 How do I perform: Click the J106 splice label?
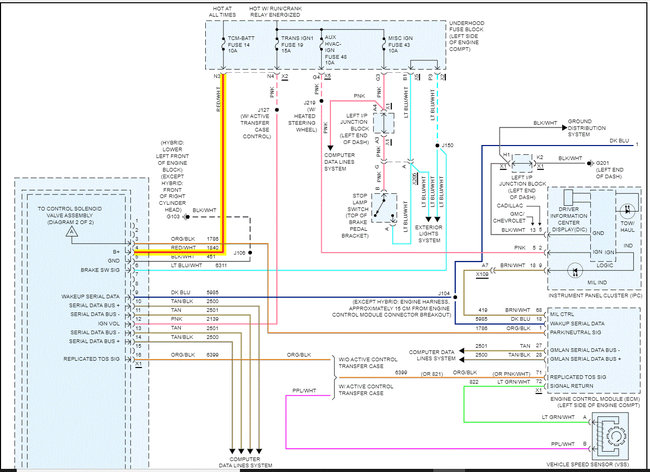[x=240, y=253]
